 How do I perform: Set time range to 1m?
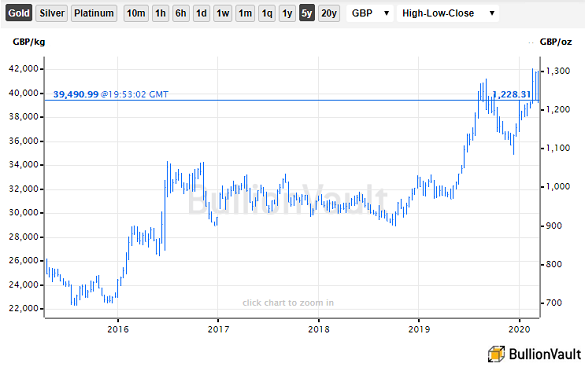[x=245, y=13]
